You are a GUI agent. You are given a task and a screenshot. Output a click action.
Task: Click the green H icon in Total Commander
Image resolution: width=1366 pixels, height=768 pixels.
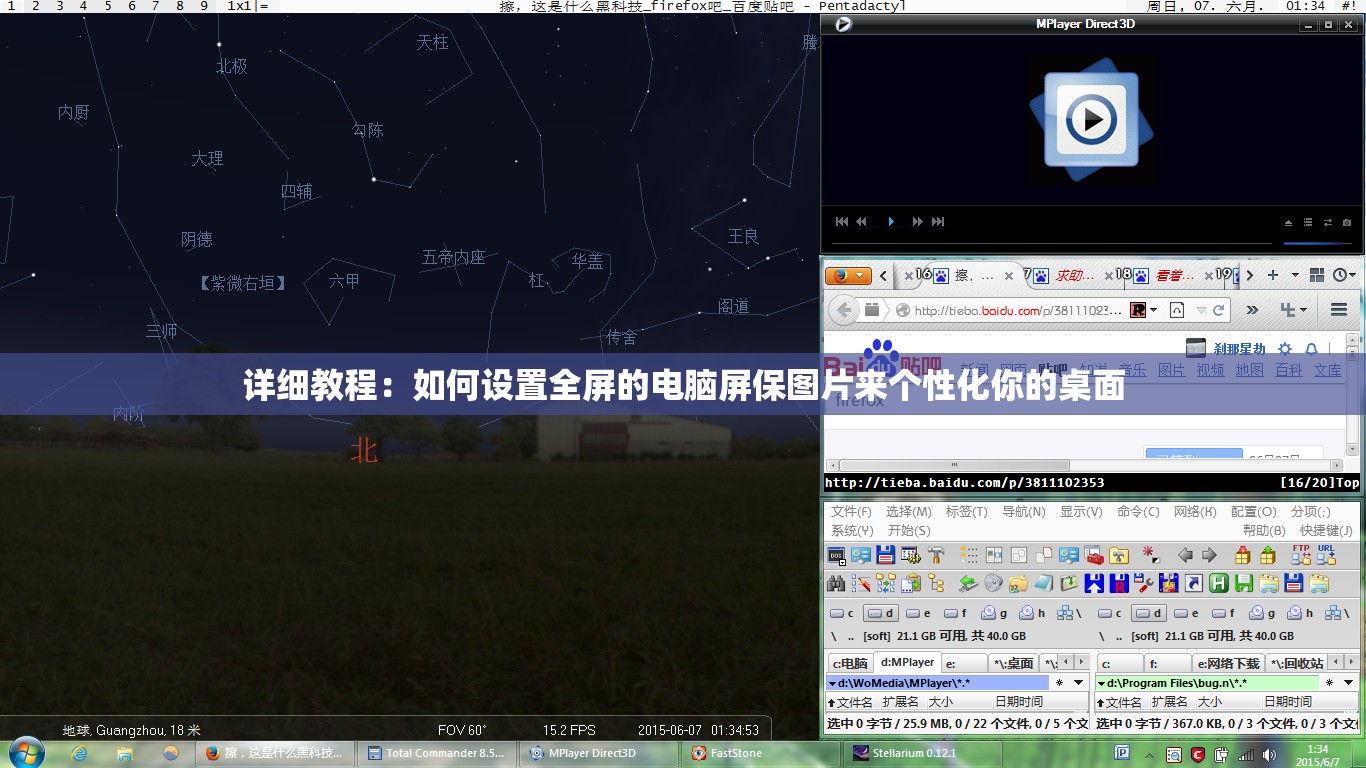click(x=1219, y=583)
